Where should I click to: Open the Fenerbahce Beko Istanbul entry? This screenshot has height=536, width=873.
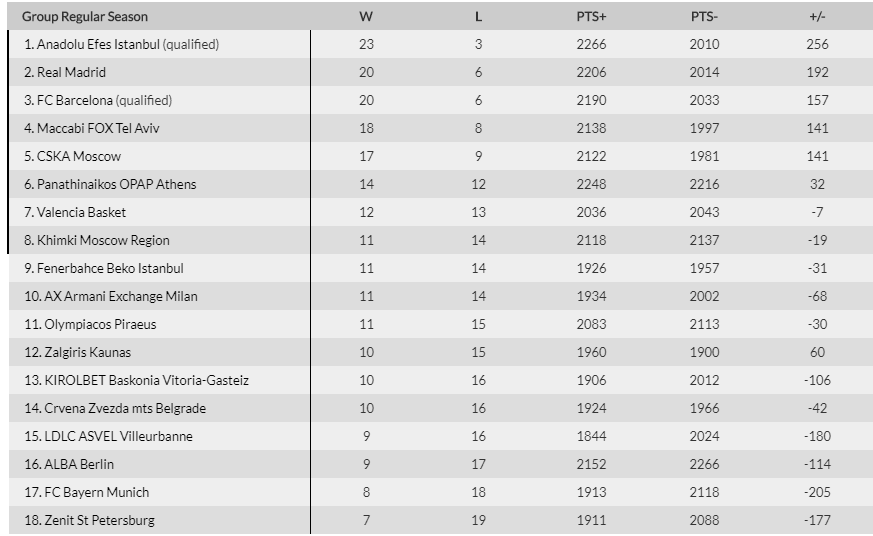(x=110, y=268)
